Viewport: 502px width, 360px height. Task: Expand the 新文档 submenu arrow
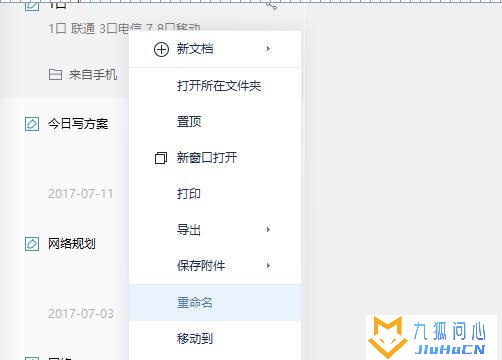pyautogui.click(x=268, y=49)
